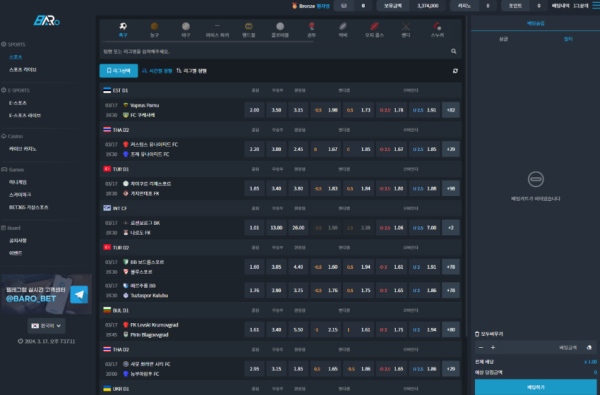600x395 pixels.
Task: Expand more markets +82 for EST D1 match
Action: (x=451, y=110)
